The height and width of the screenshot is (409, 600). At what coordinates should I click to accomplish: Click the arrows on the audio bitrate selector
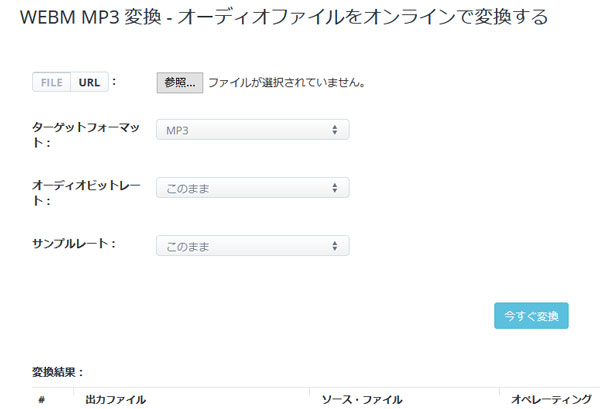333,188
